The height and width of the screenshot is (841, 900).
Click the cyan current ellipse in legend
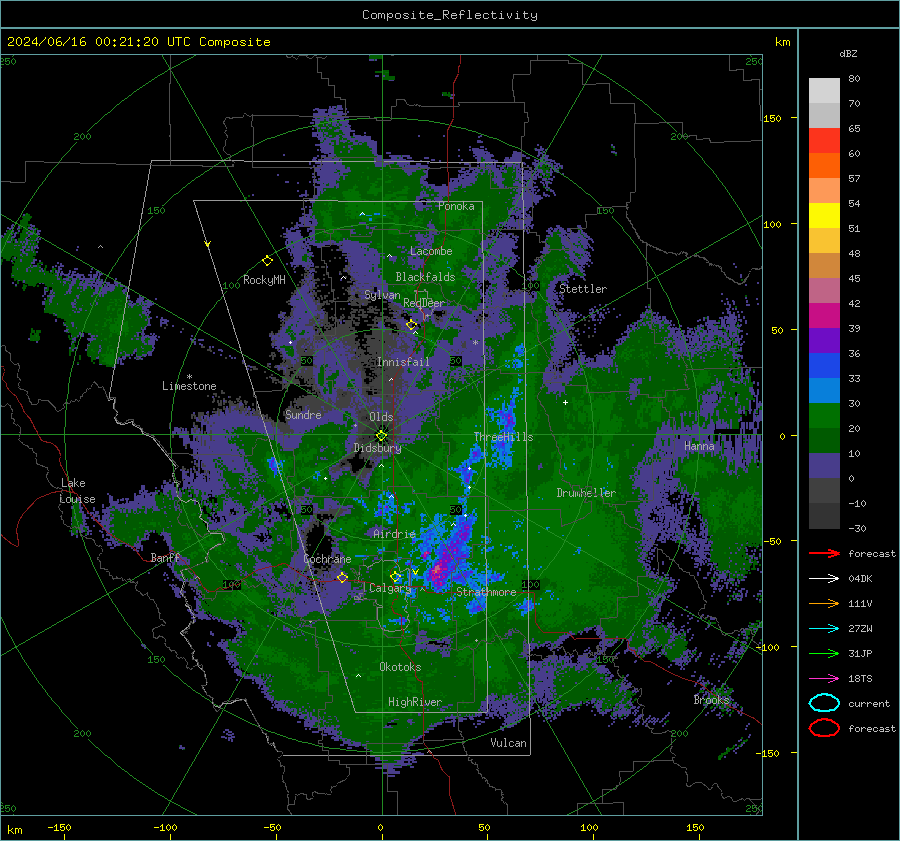pyautogui.click(x=824, y=703)
